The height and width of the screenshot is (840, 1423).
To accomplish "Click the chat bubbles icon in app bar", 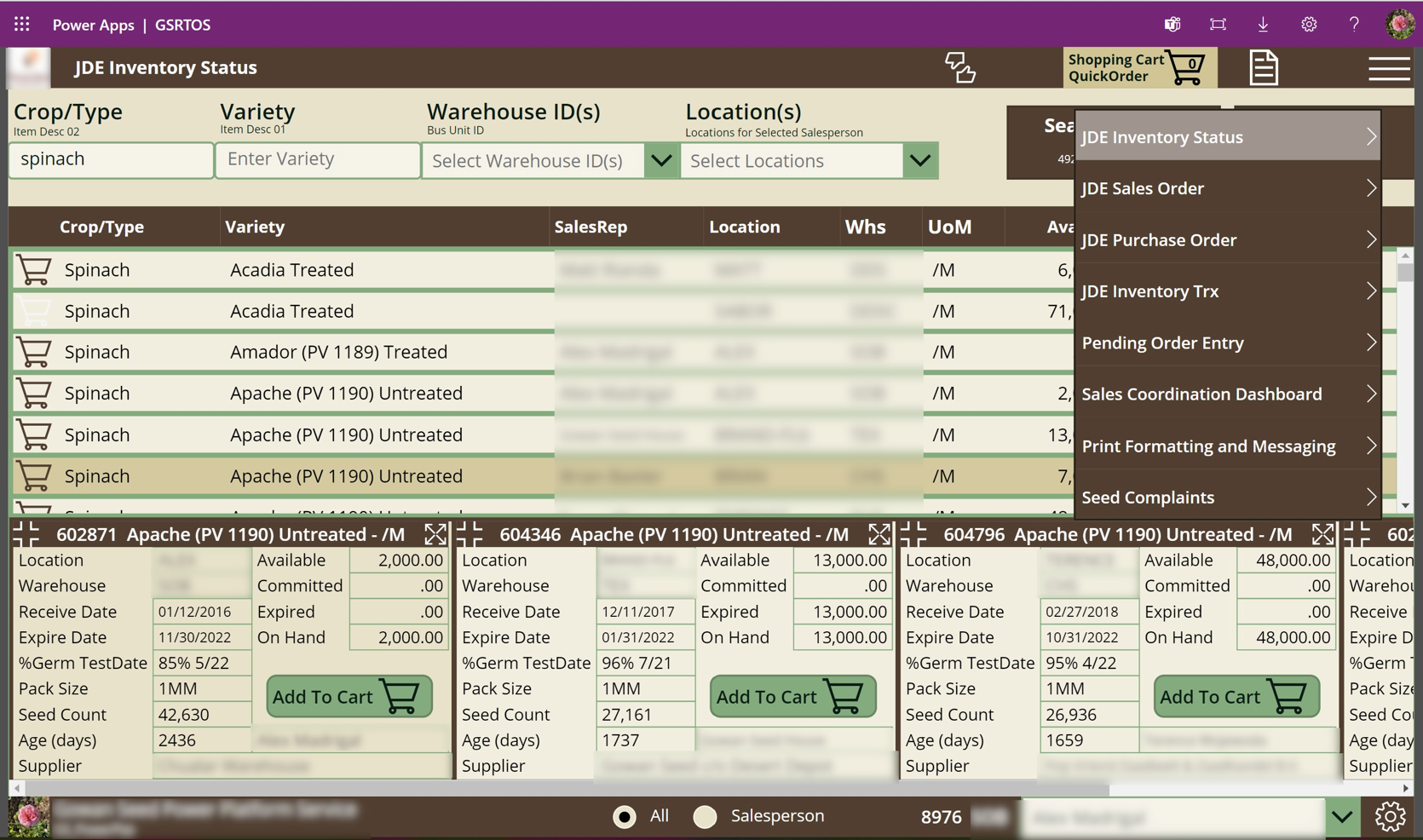I will [960, 67].
